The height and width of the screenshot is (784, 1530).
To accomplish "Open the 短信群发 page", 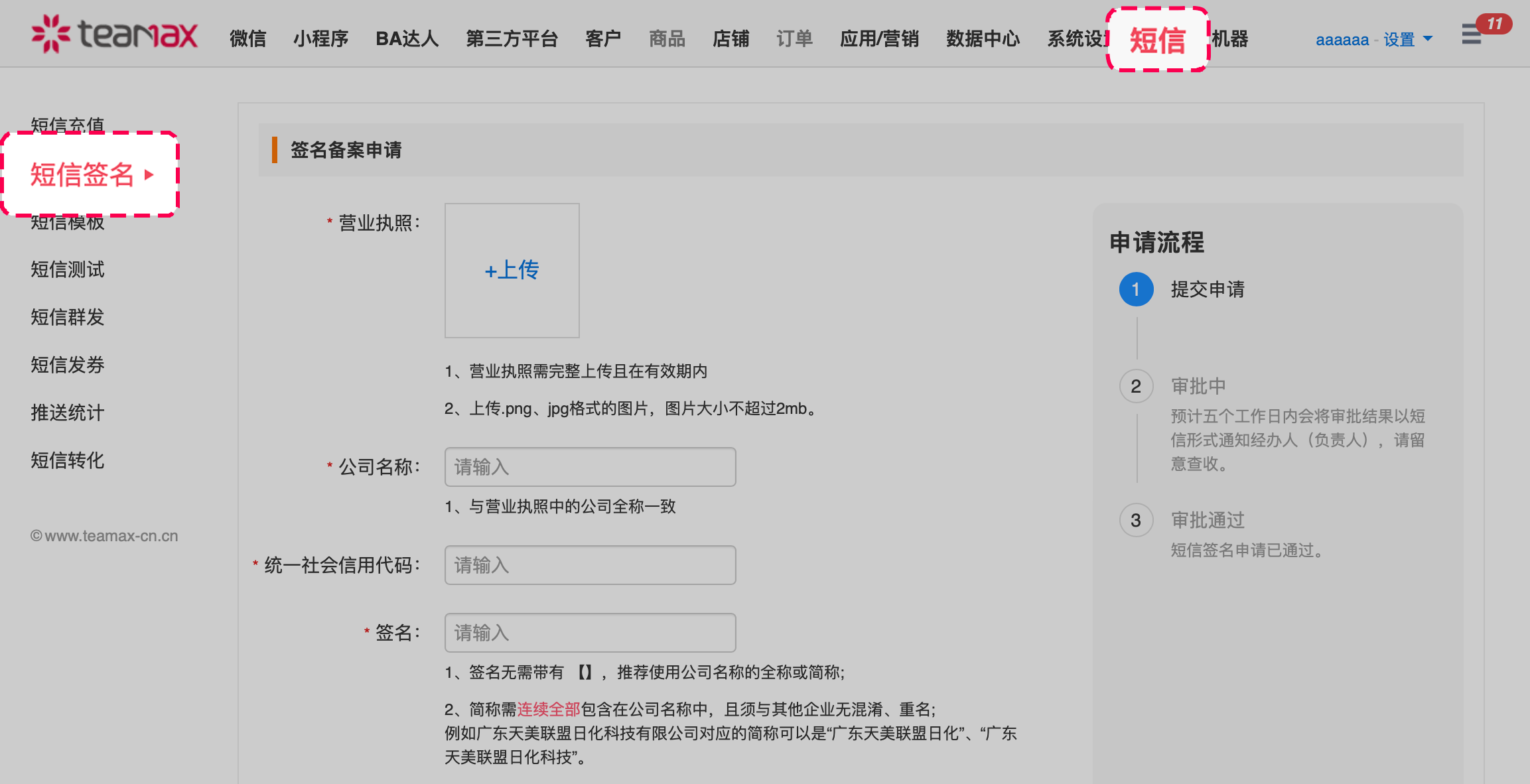I will coord(67,317).
